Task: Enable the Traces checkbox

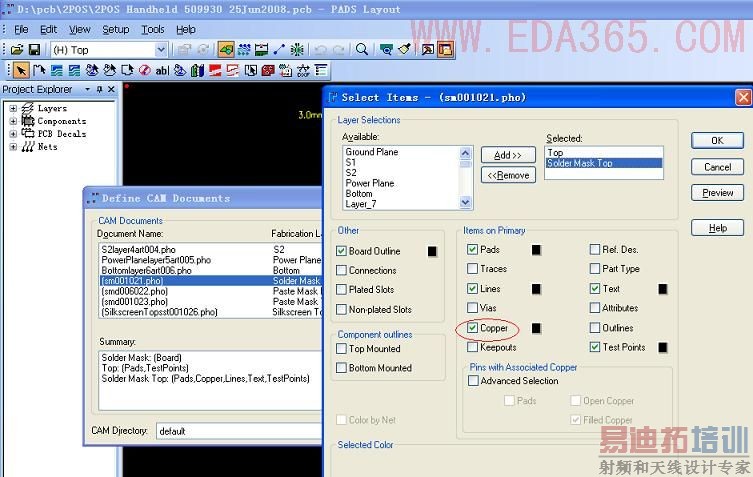Action: click(x=473, y=268)
